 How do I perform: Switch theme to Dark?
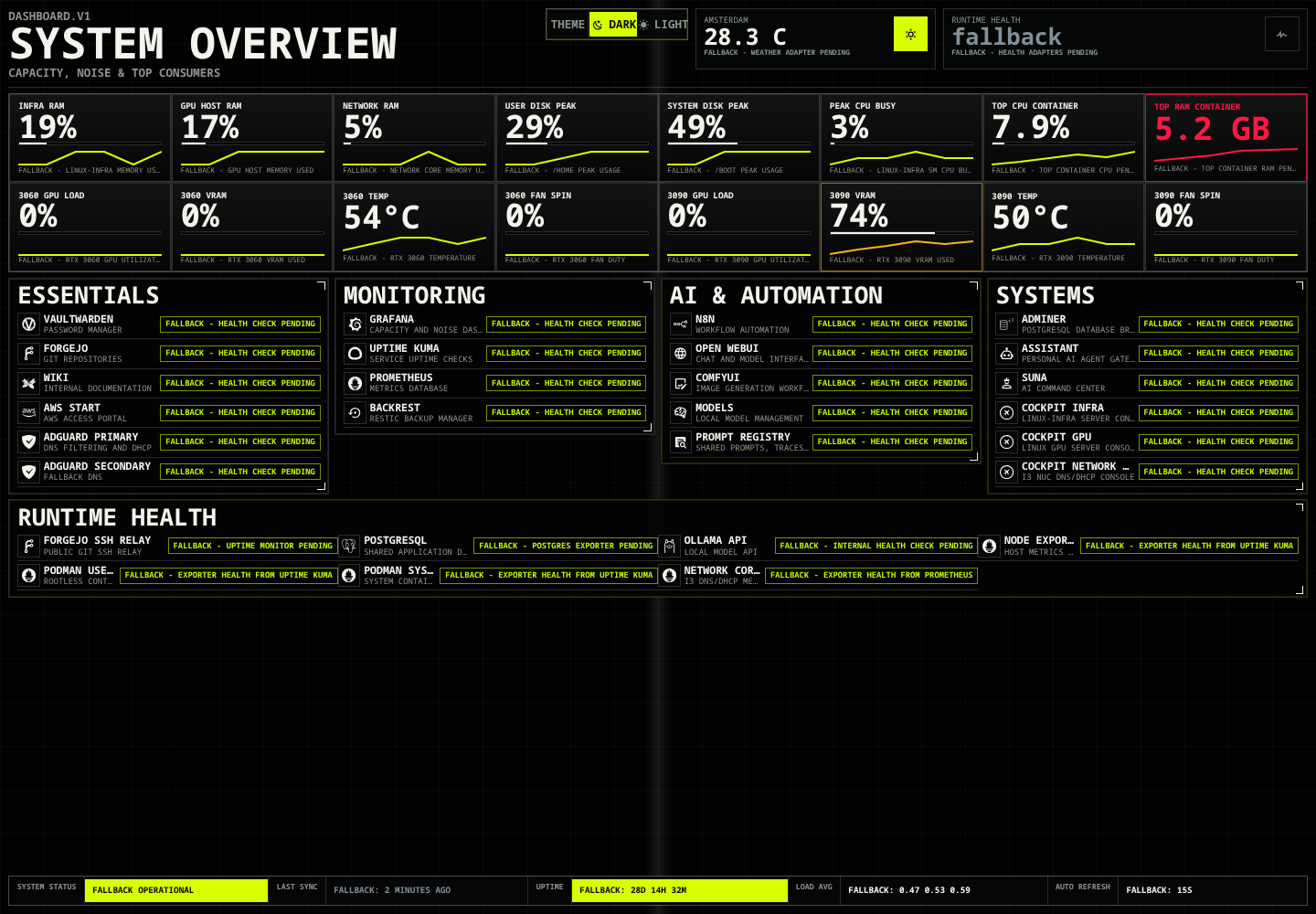(x=613, y=25)
